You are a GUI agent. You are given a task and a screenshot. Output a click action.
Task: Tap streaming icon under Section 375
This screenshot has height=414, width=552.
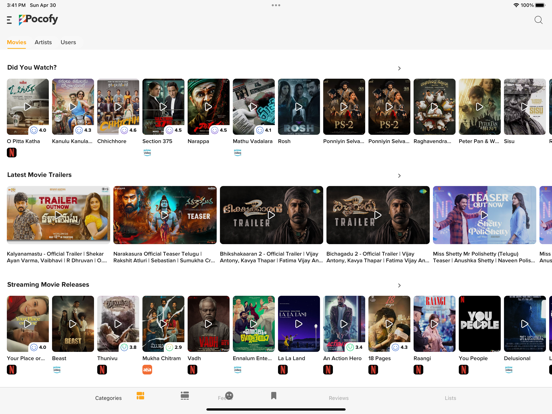tap(147, 153)
